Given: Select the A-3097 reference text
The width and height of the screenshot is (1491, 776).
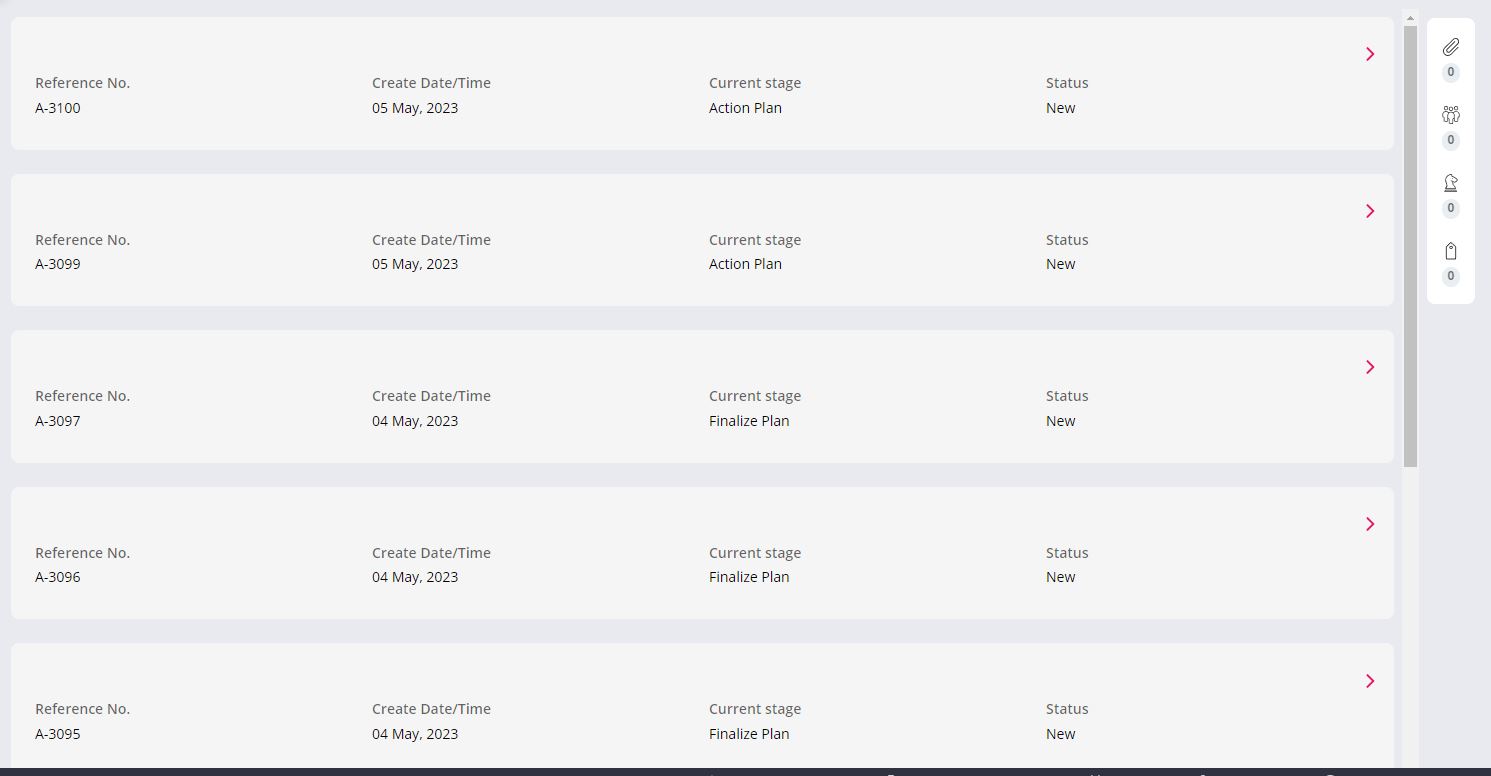Looking at the screenshot, I should pyautogui.click(x=58, y=421).
